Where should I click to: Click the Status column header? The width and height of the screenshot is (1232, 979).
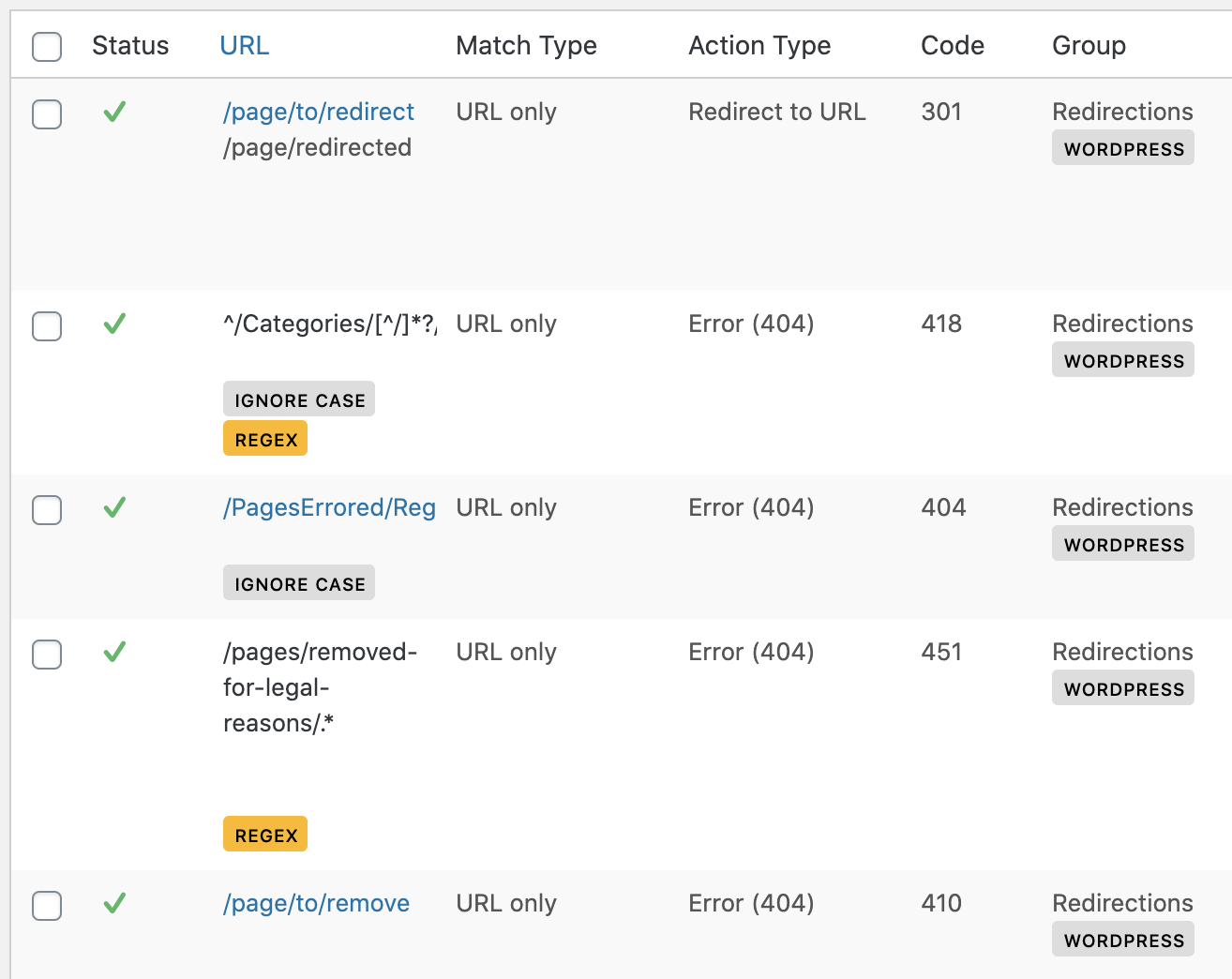130,46
